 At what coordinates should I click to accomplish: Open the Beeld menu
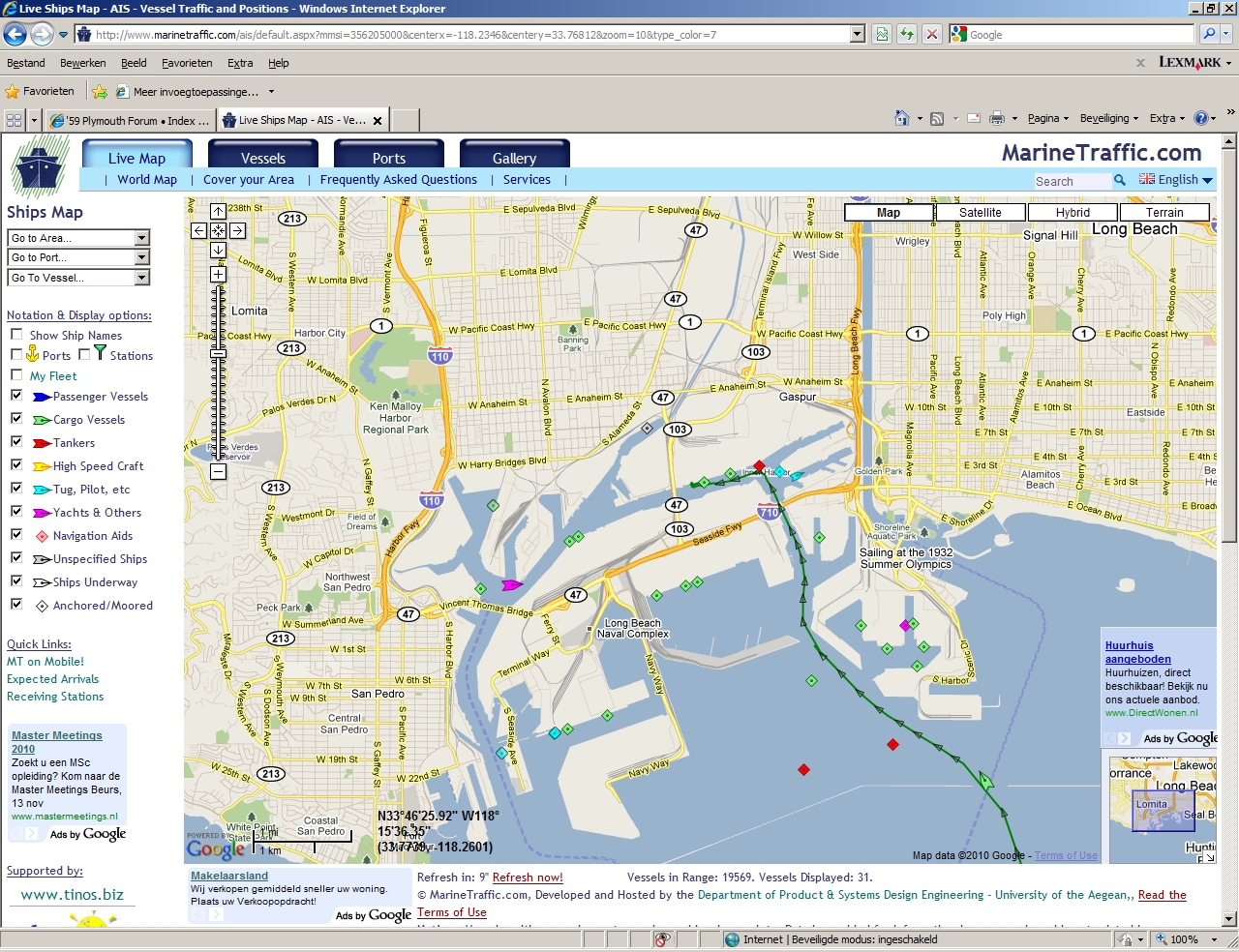(x=134, y=63)
